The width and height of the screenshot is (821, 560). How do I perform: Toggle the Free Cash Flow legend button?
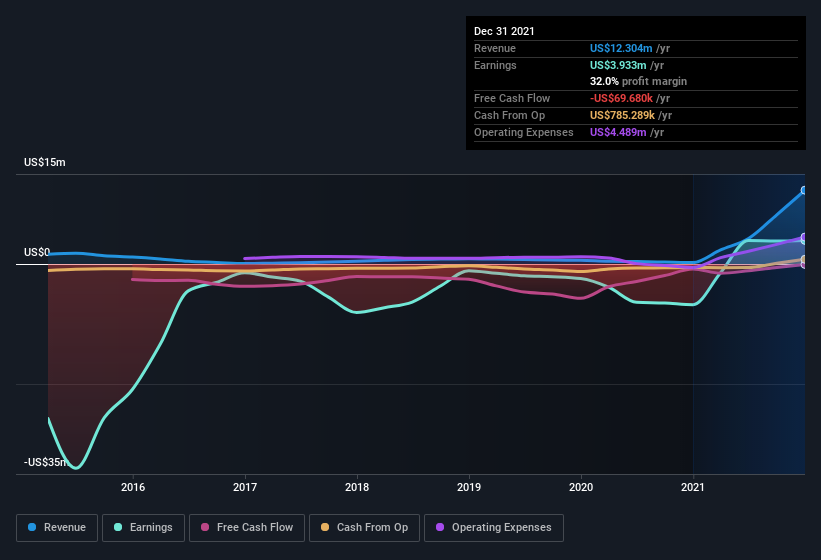click(x=247, y=528)
